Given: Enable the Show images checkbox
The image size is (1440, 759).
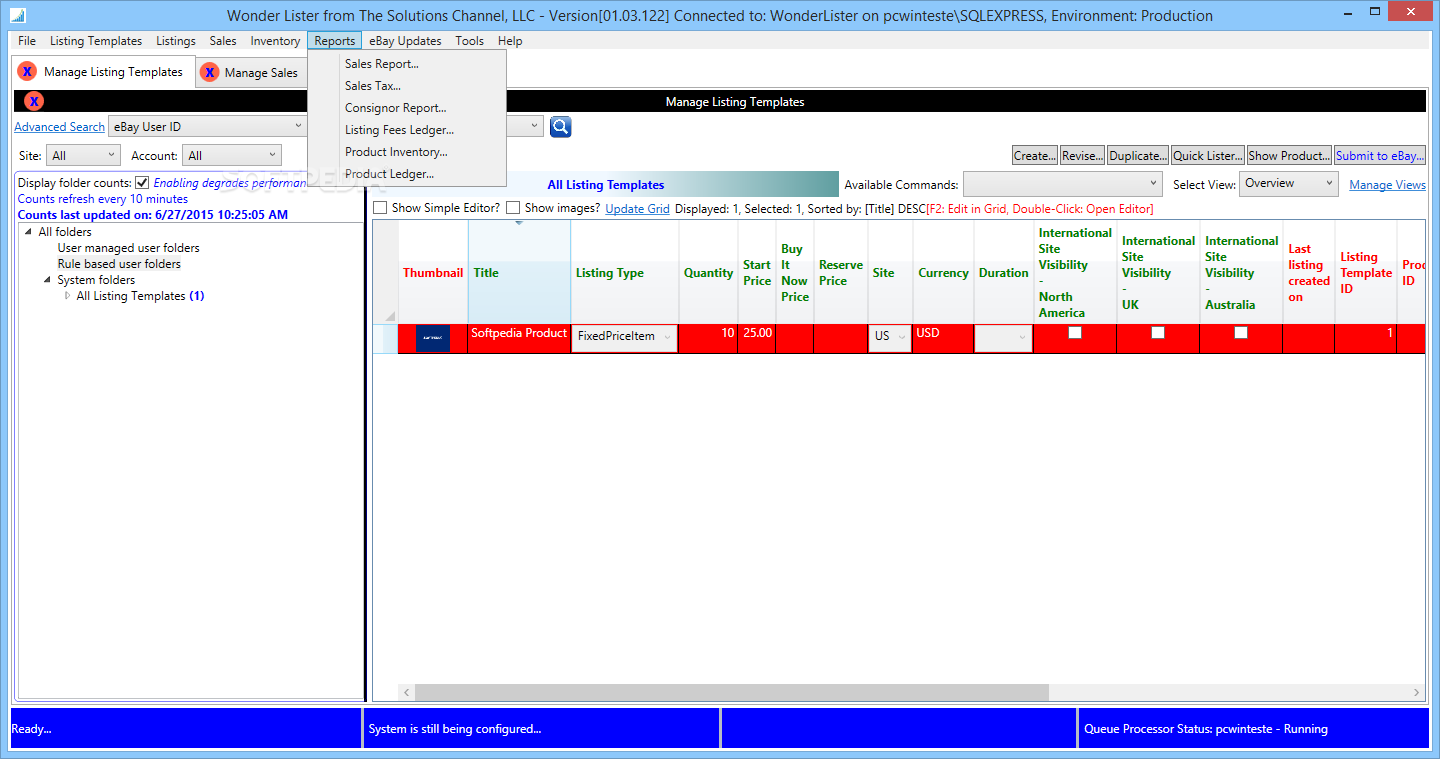Looking at the screenshot, I should point(513,208).
